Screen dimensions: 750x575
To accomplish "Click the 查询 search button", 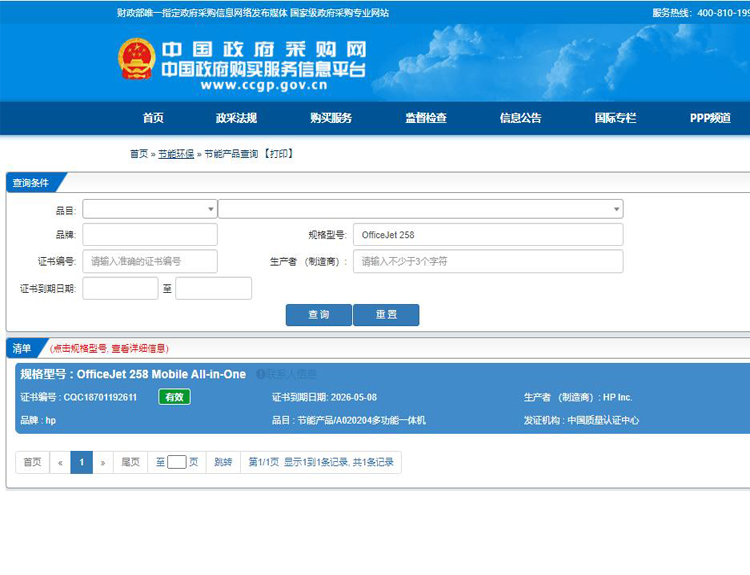I will 319,315.
